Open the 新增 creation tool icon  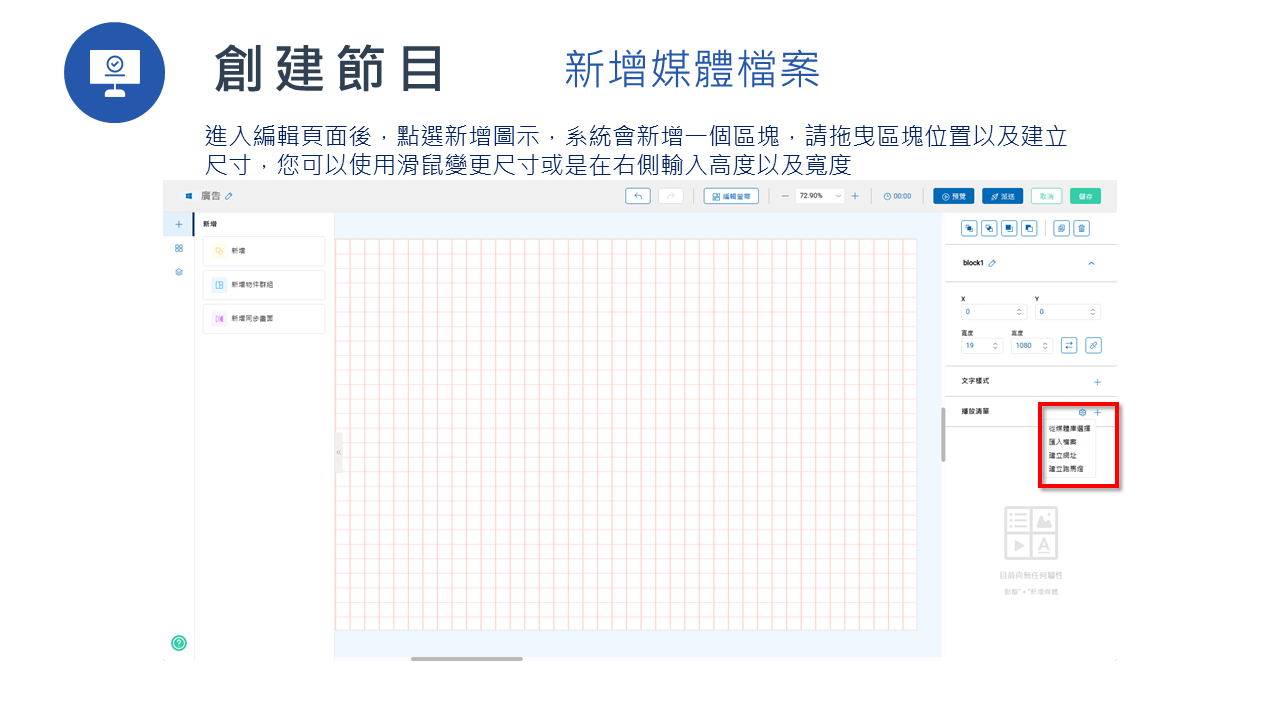(x=220, y=251)
